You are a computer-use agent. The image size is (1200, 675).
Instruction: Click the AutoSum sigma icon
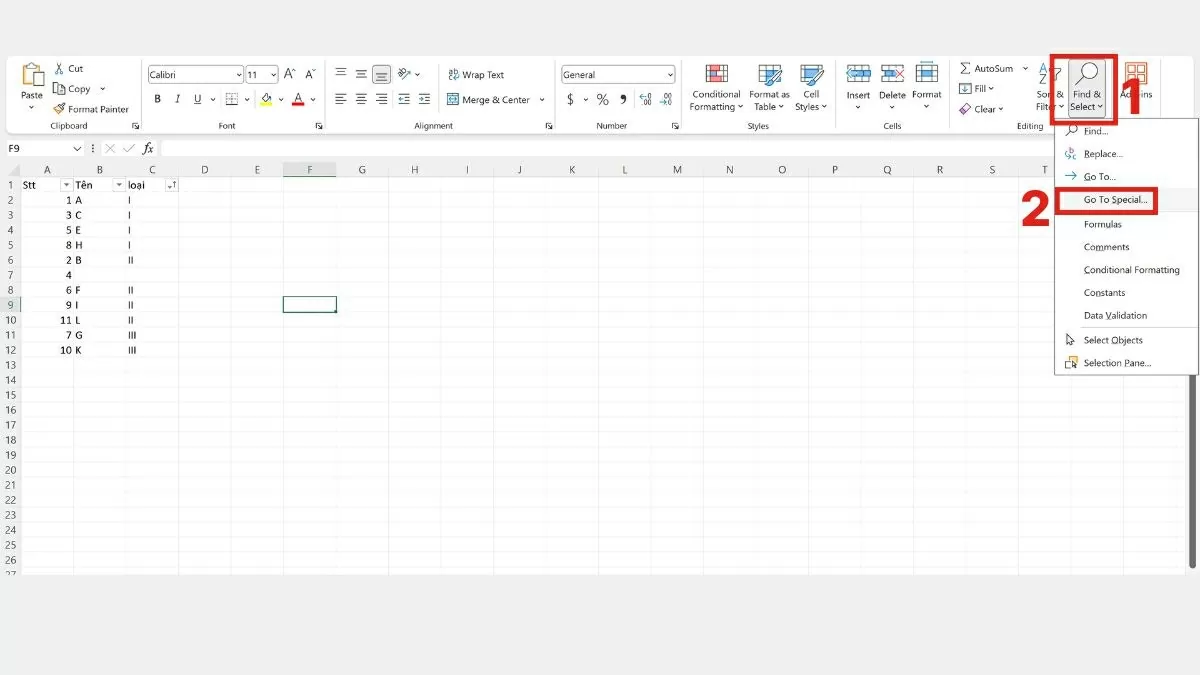pyautogui.click(x=965, y=68)
